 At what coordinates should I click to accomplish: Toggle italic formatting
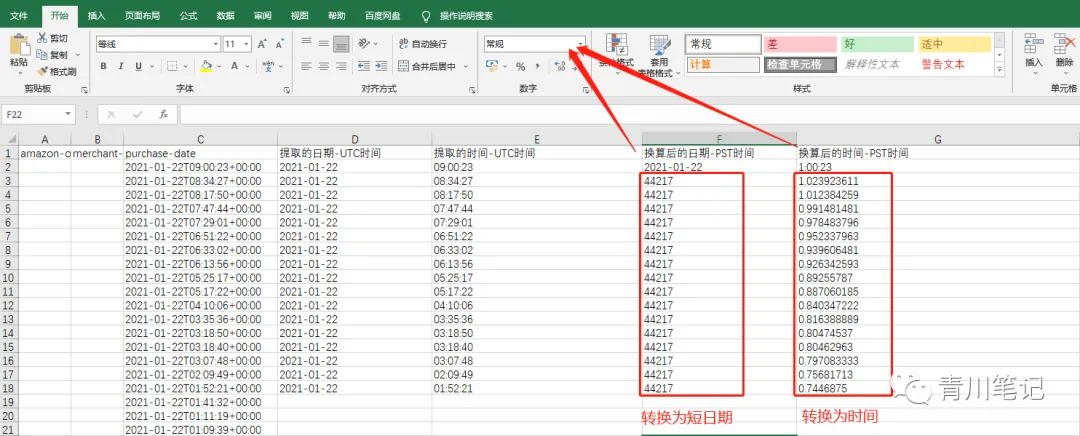tap(121, 67)
